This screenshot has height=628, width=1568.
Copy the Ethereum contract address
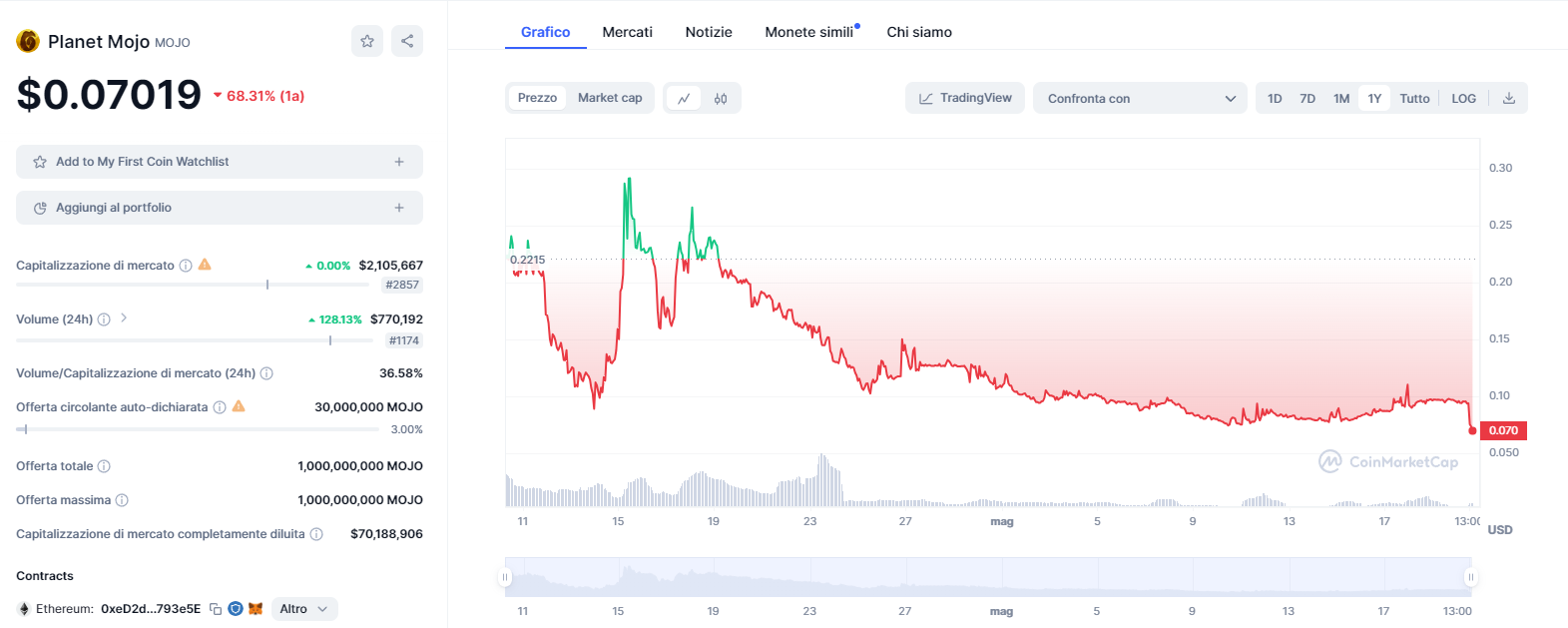pos(216,609)
